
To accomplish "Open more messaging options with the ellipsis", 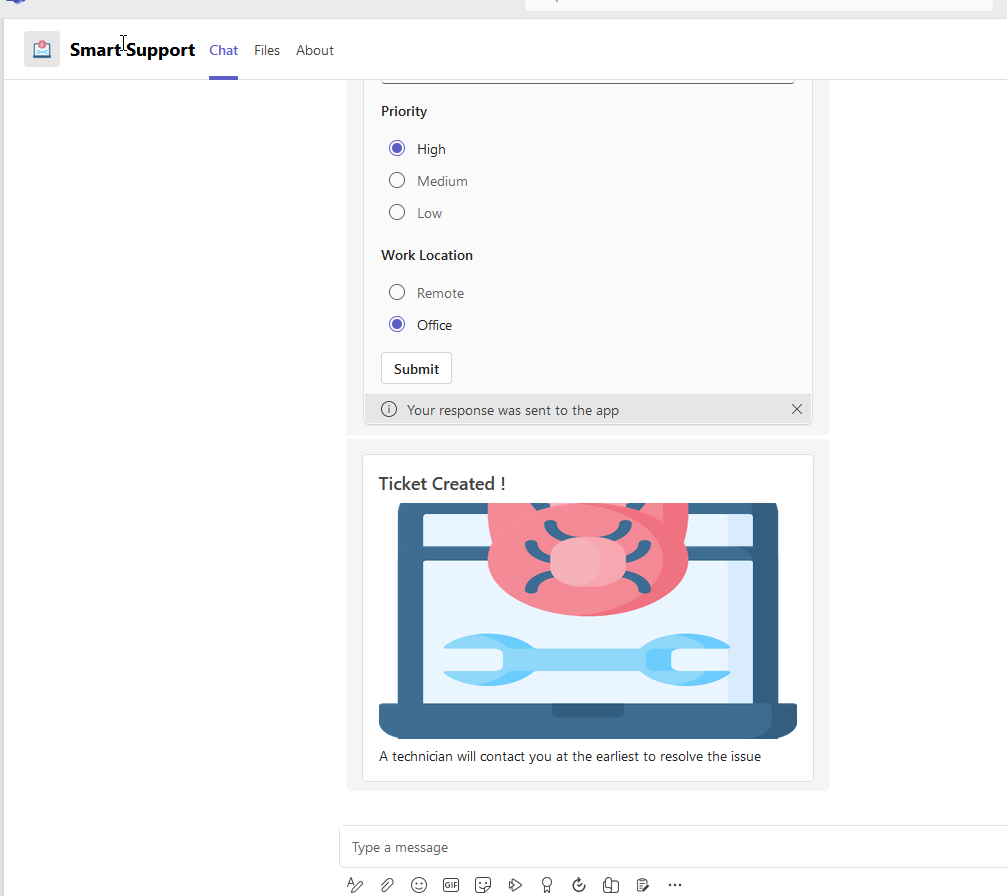I will (x=675, y=885).
